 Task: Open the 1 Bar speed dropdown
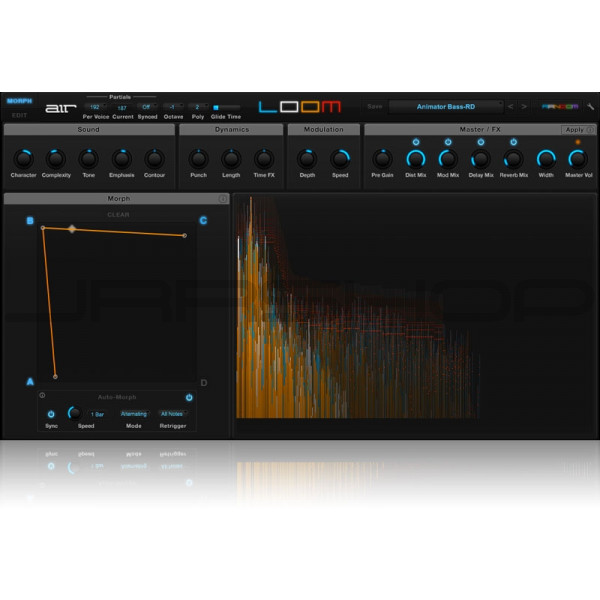(97, 414)
